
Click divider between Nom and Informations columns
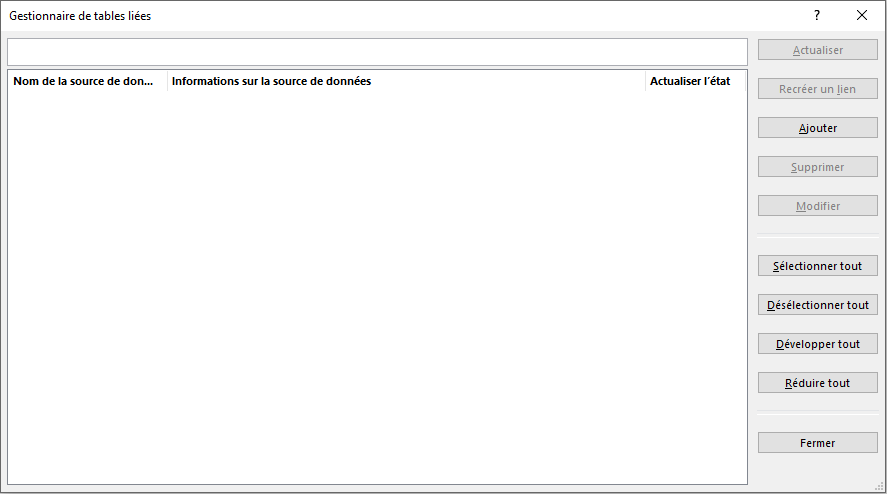(x=167, y=82)
